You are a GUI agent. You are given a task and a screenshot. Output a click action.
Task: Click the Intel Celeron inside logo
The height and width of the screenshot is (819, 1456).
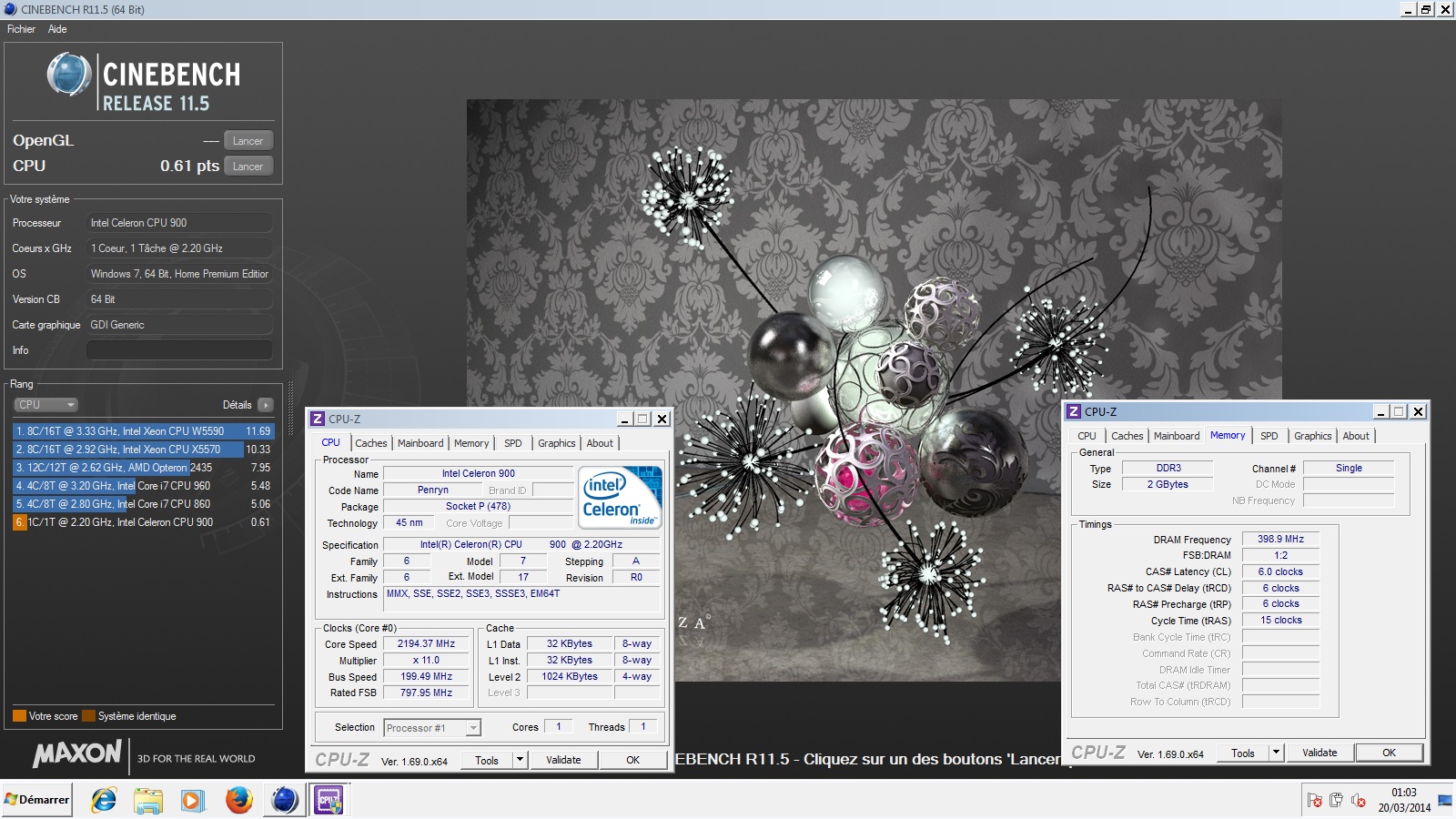coord(620,497)
